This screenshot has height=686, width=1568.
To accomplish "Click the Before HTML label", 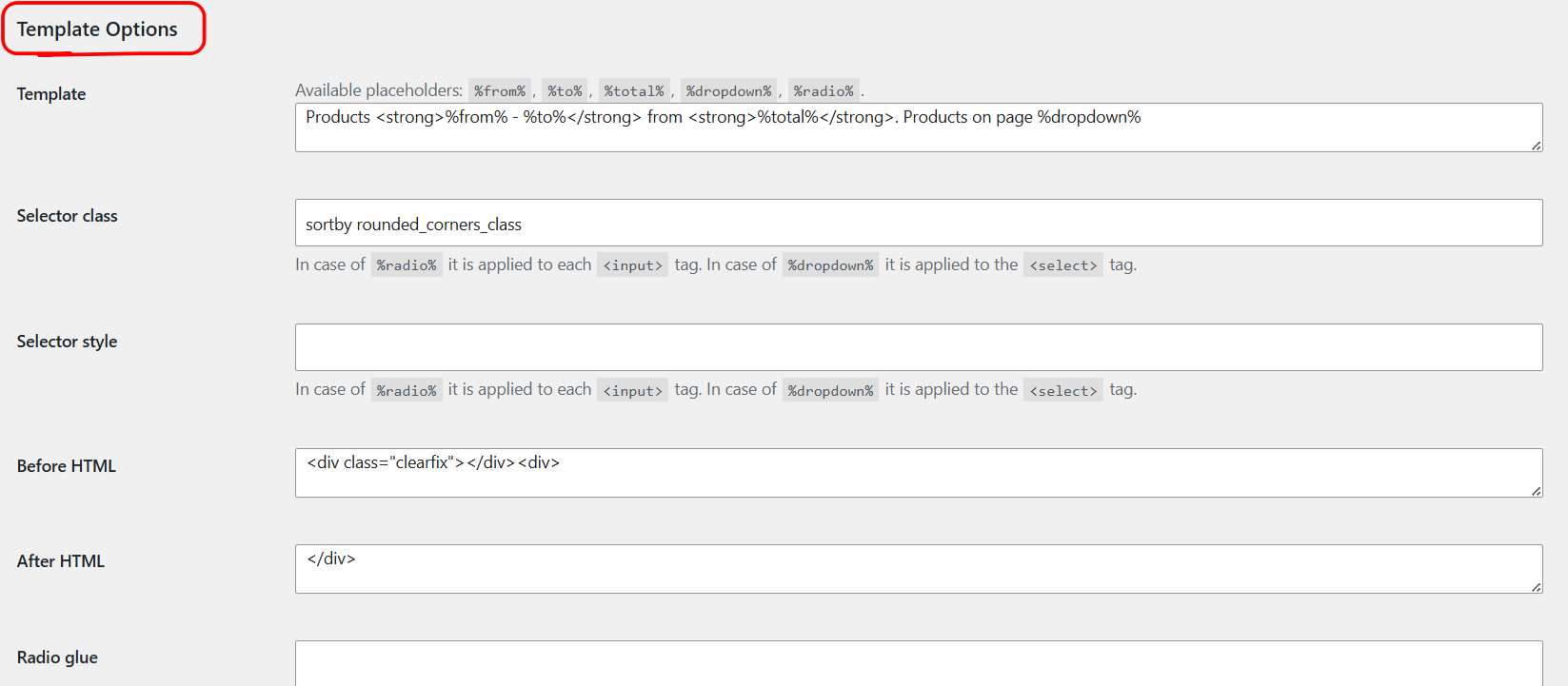I will coord(67,466).
